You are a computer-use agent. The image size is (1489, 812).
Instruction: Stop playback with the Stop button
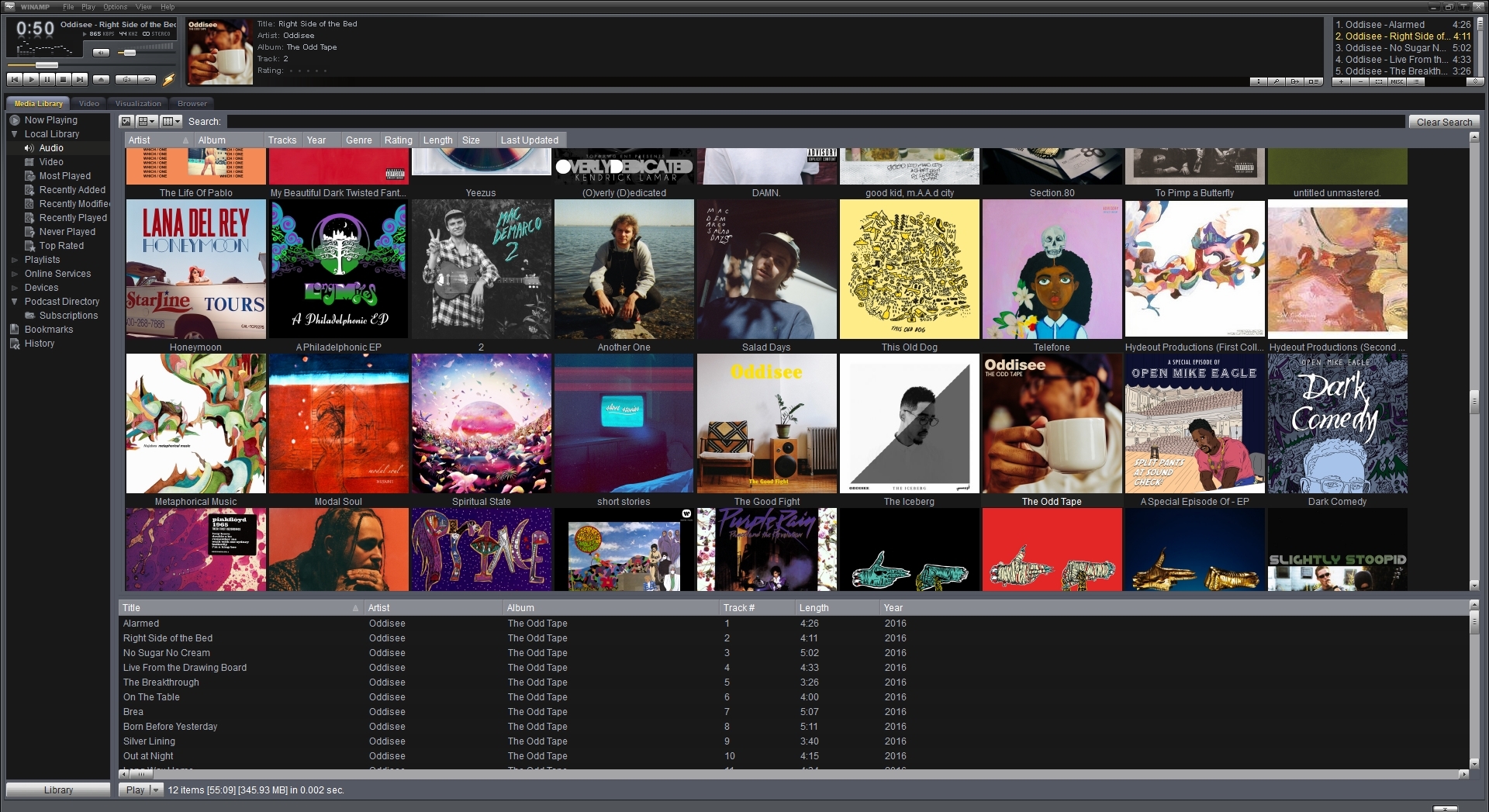[64, 79]
